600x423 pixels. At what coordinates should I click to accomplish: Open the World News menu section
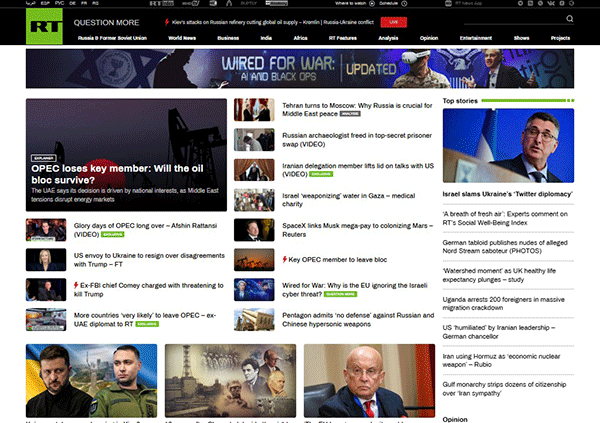tap(181, 37)
